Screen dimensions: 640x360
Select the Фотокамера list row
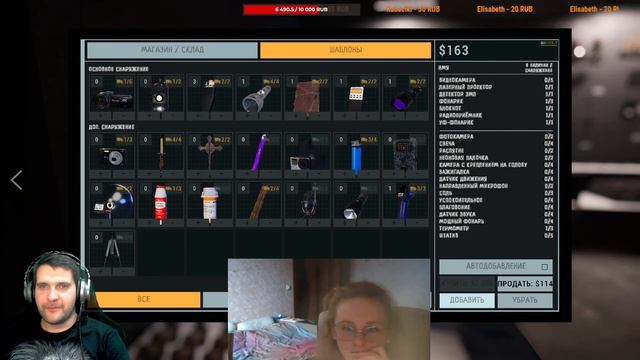tap(496, 136)
